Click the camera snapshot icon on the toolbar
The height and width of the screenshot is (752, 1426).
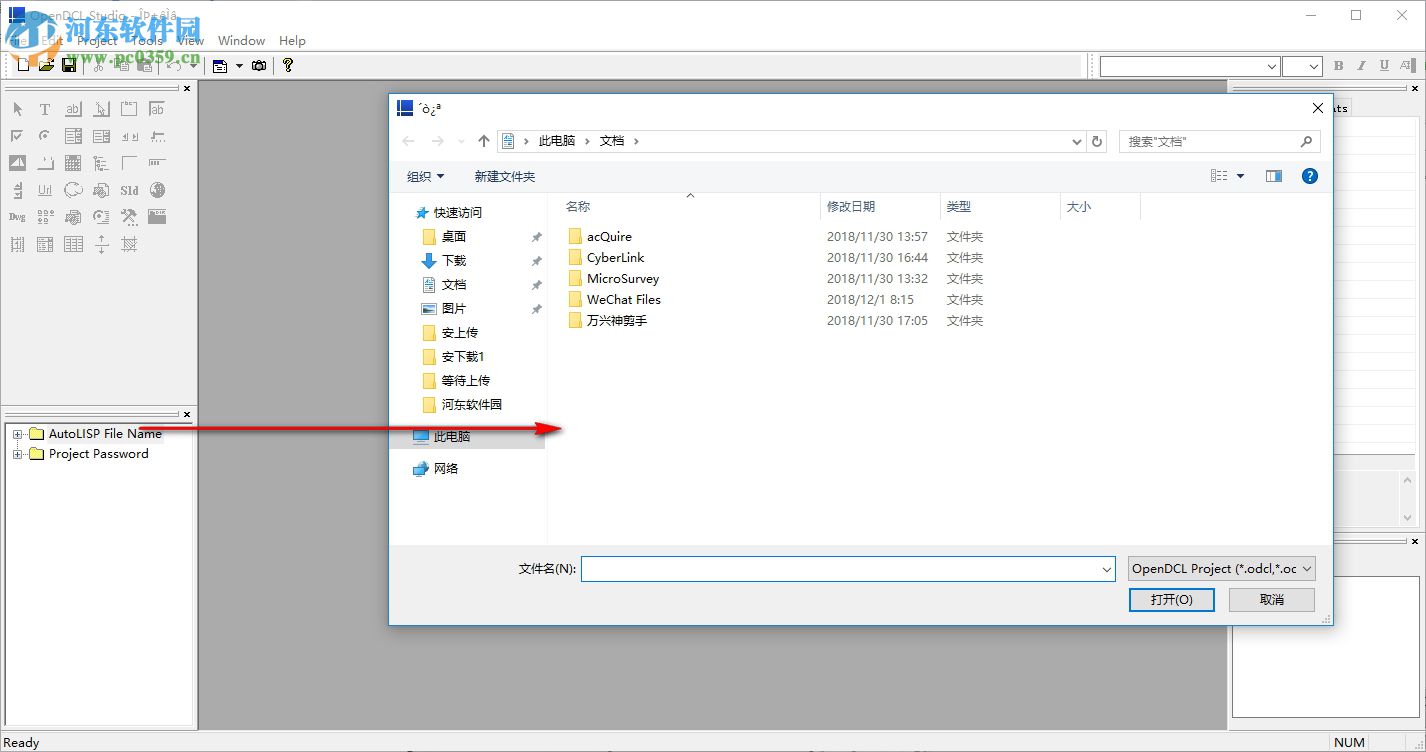[259, 65]
